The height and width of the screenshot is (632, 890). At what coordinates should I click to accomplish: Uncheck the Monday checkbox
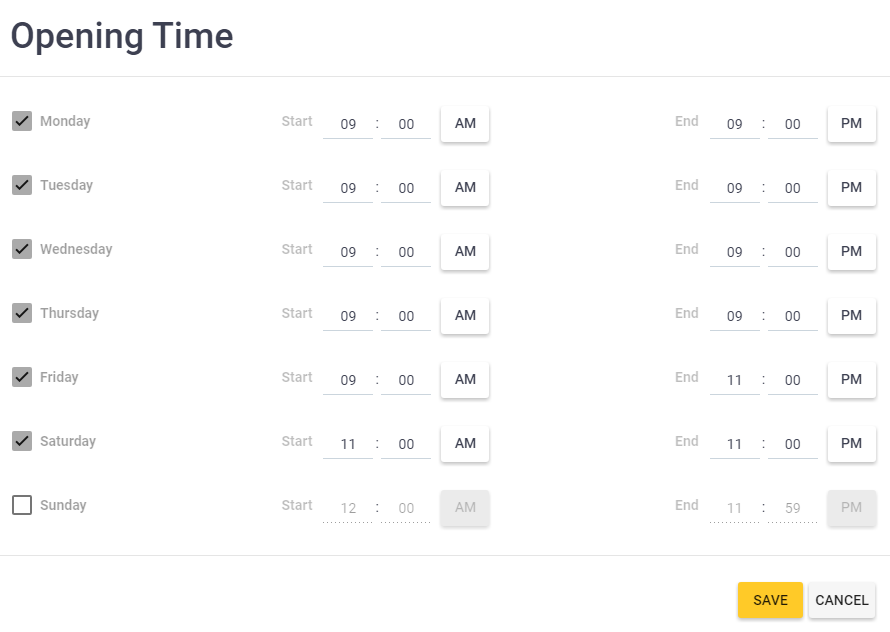tap(21, 120)
